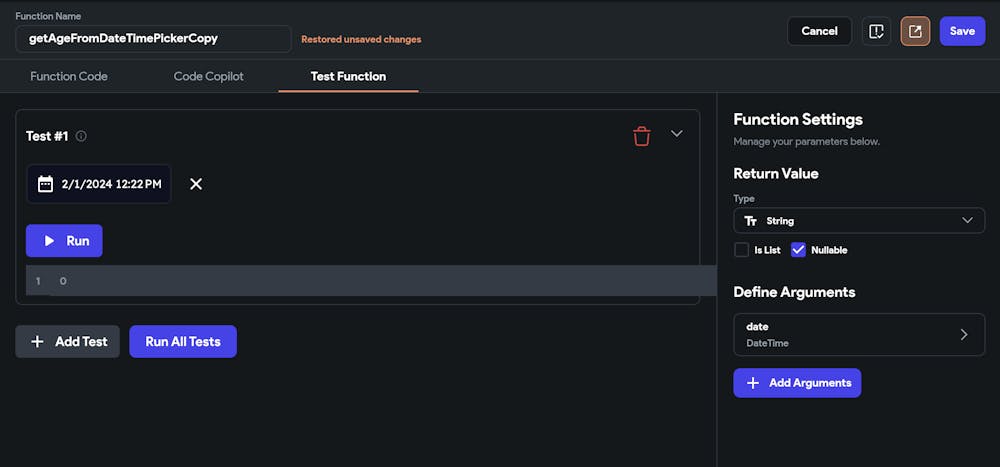Screen dimensions: 1000x467
Task: Collapse the Test #1 panel chevron
Action: pyautogui.click(x=677, y=134)
